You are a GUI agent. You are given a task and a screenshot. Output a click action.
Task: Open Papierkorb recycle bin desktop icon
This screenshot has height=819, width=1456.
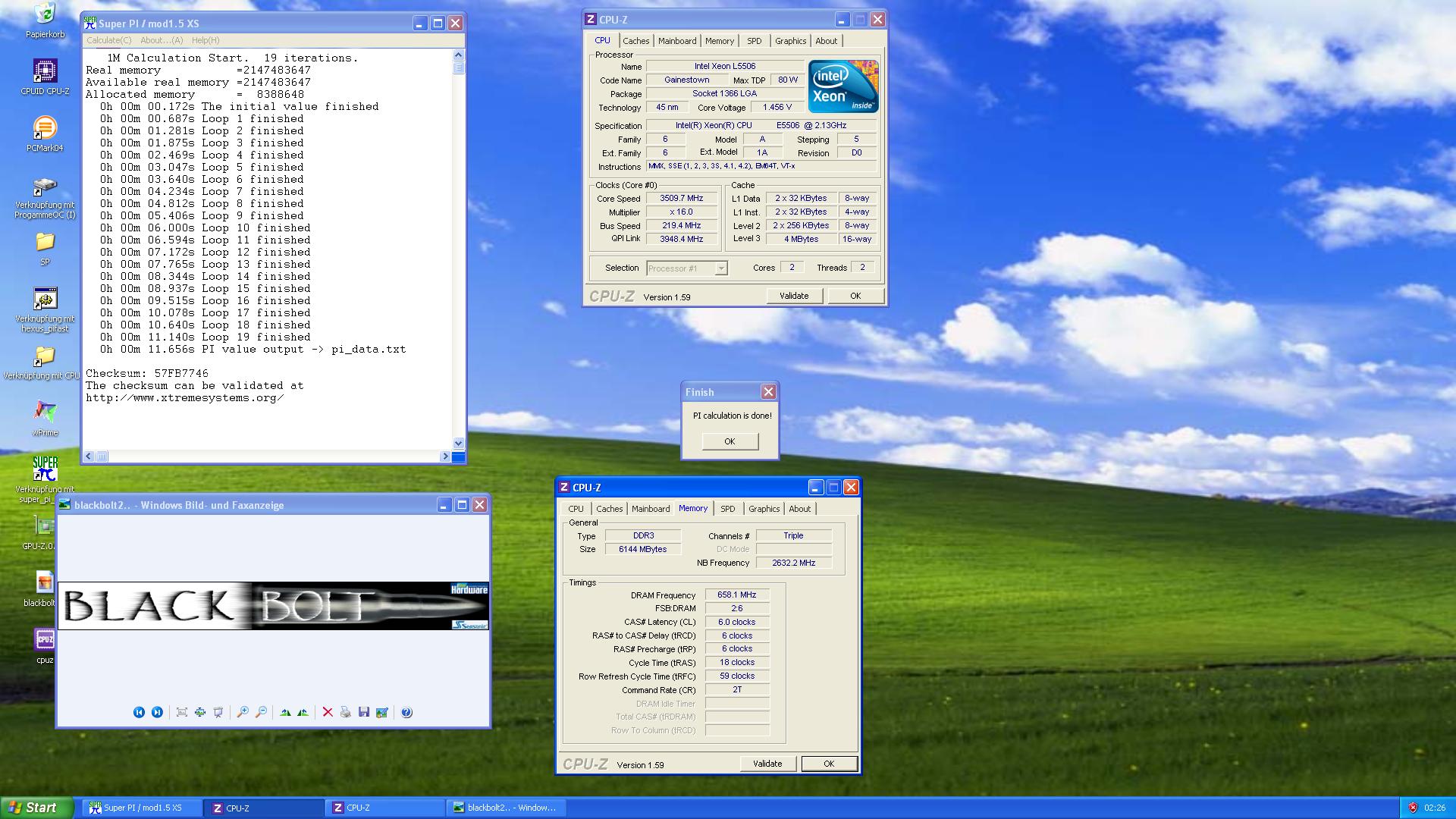[45, 20]
